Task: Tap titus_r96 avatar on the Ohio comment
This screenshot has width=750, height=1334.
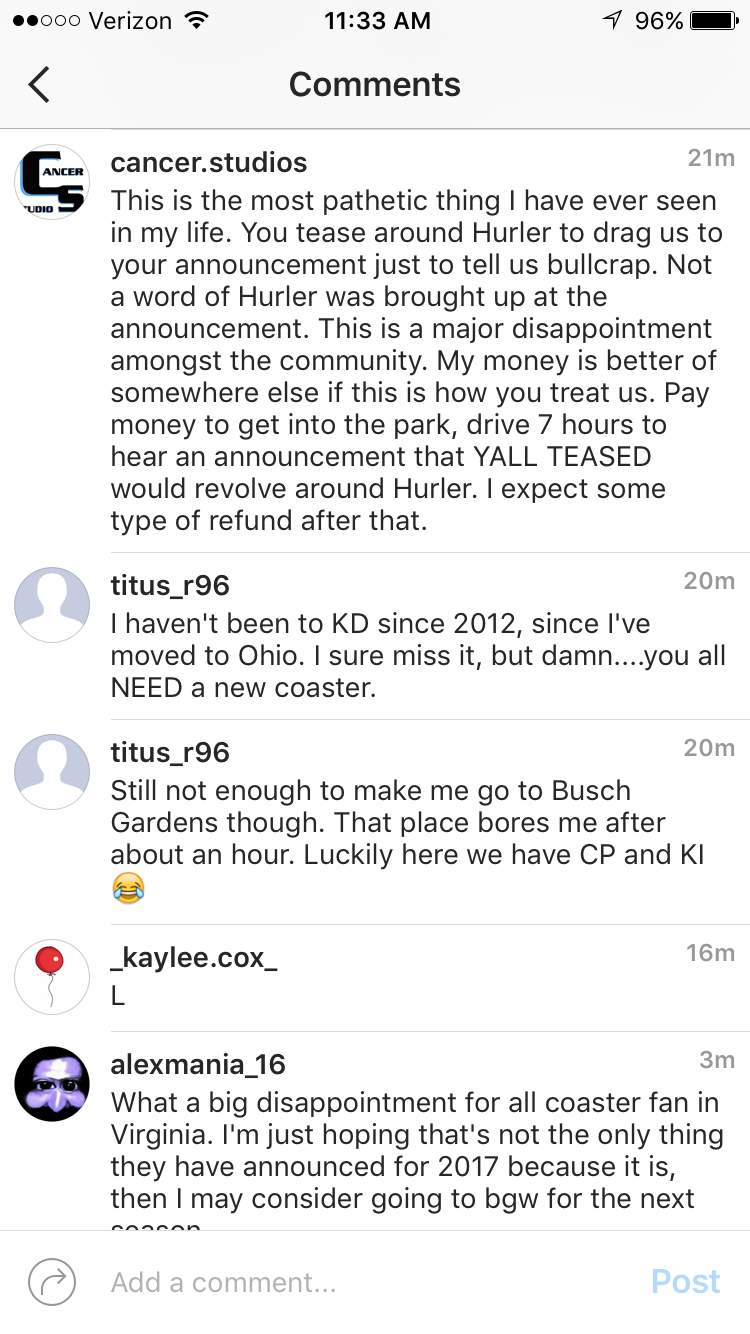Action: click(52, 605)
